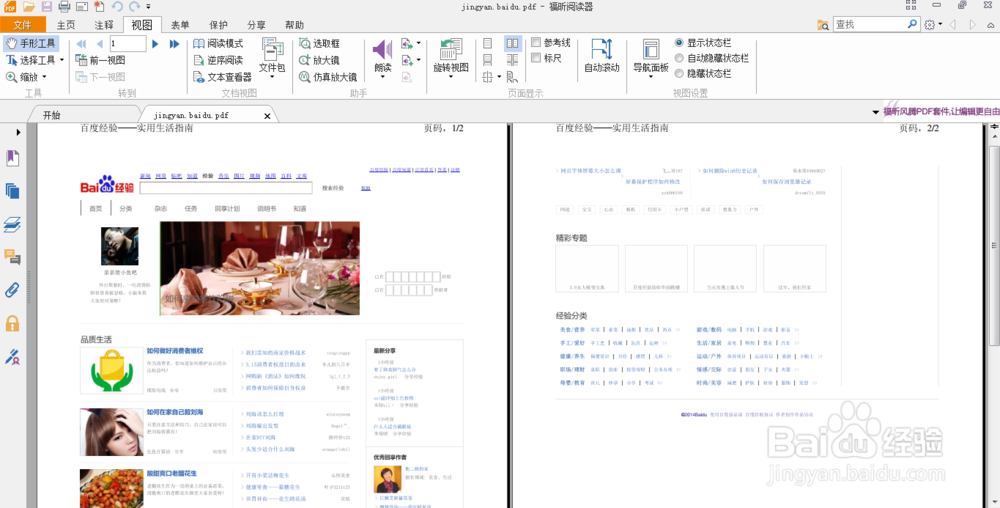Open the security lock panel
The width and height of the screenshot is (1000, 508).
(x=12, y=323)
